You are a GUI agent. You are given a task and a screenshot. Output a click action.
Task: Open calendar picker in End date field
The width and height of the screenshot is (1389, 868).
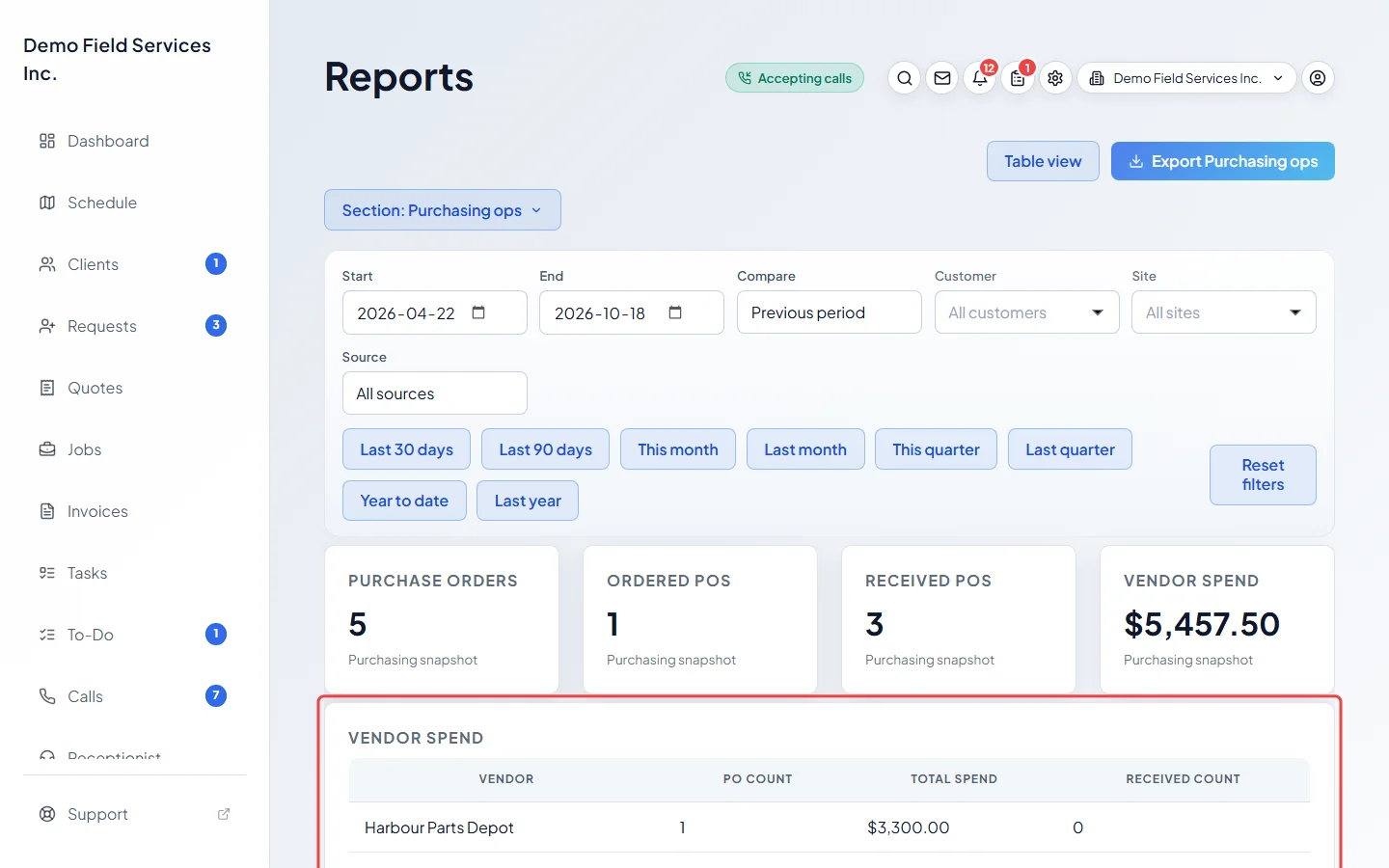point(675,312)
